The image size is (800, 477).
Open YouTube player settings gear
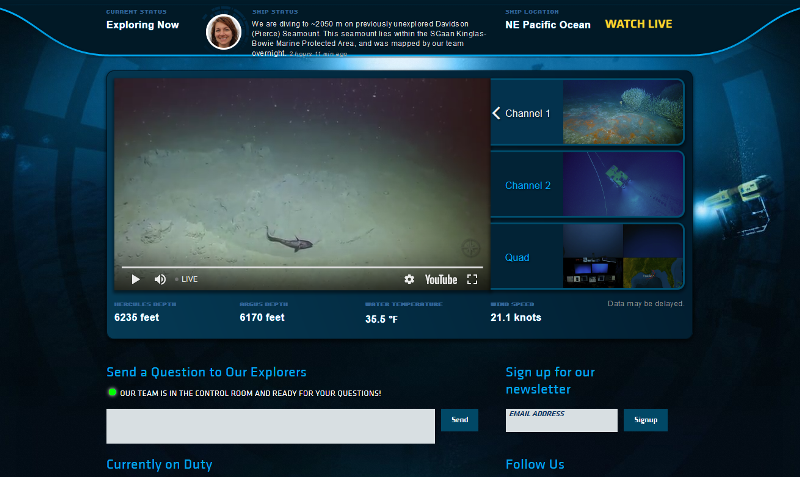click(409, 280)
